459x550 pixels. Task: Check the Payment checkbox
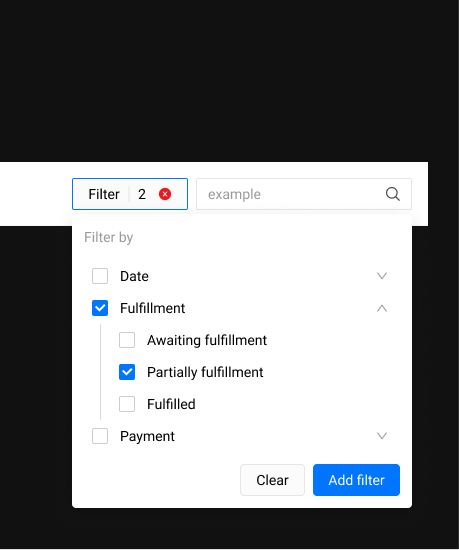100,436
